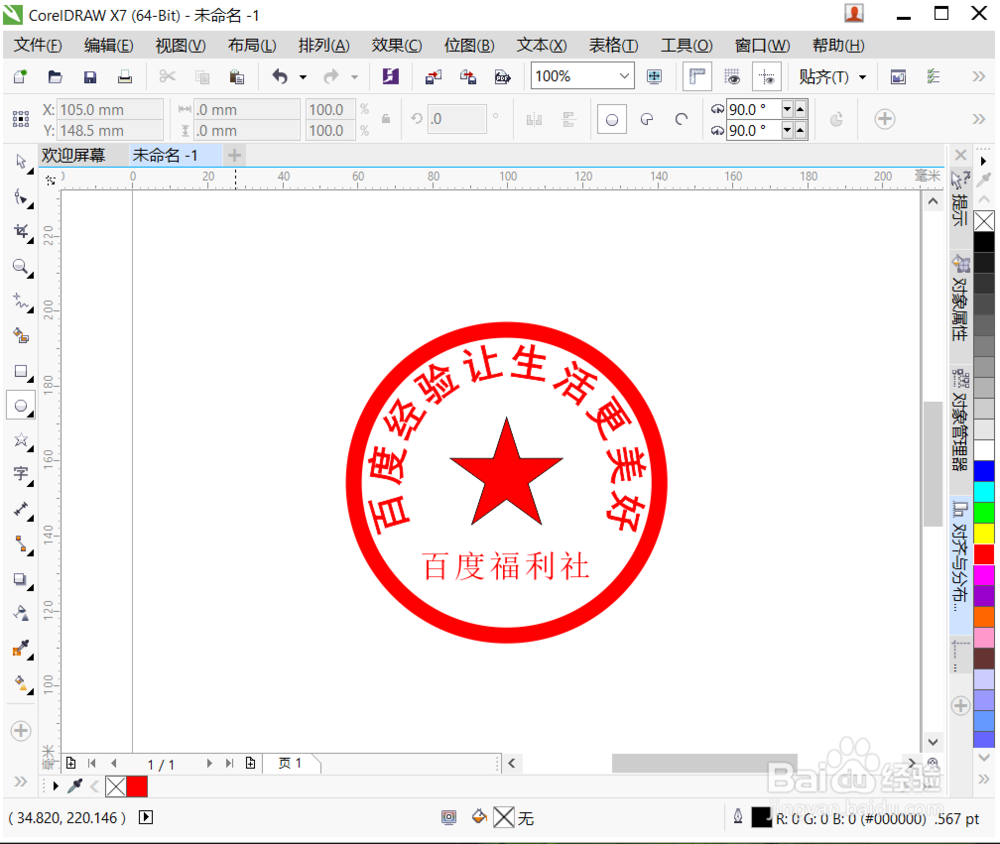Viewport: 1000px width, 844px height.
Task: Select the Color eyedropper tool
Action: pos(21,649)
